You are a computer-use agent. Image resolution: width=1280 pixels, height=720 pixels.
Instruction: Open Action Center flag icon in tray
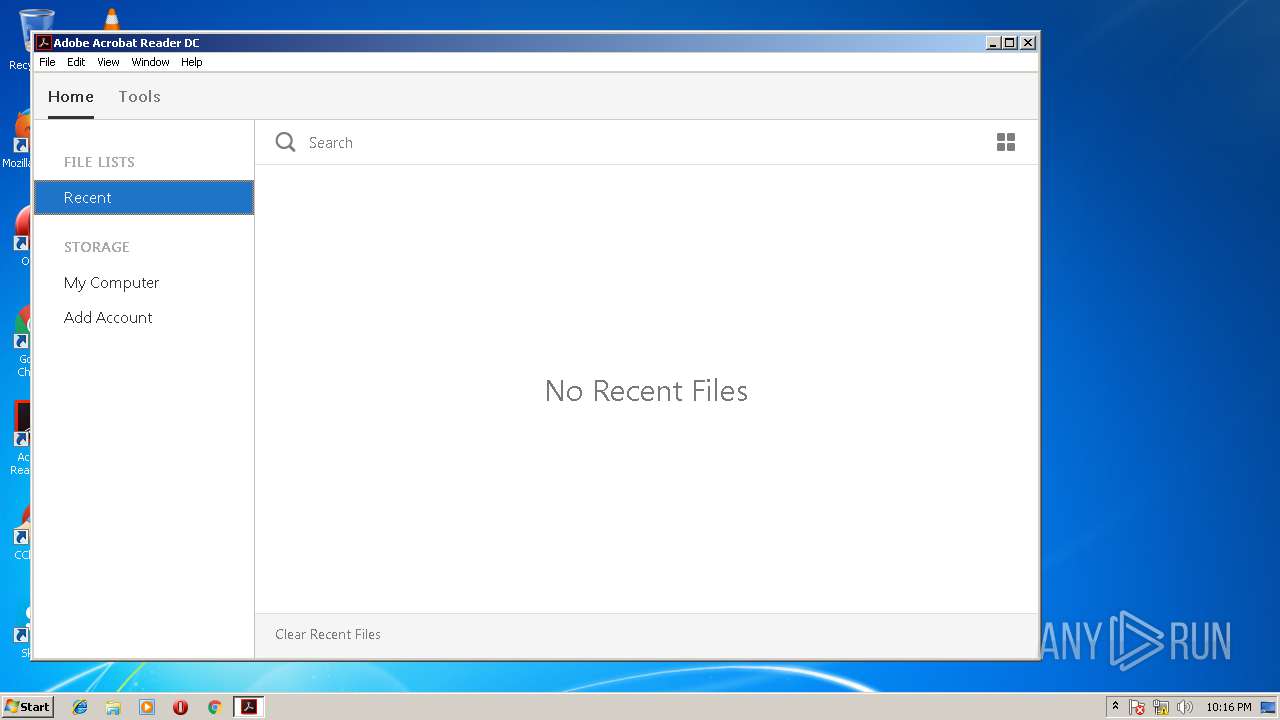pyautogui.click(x=1137, y=707)
